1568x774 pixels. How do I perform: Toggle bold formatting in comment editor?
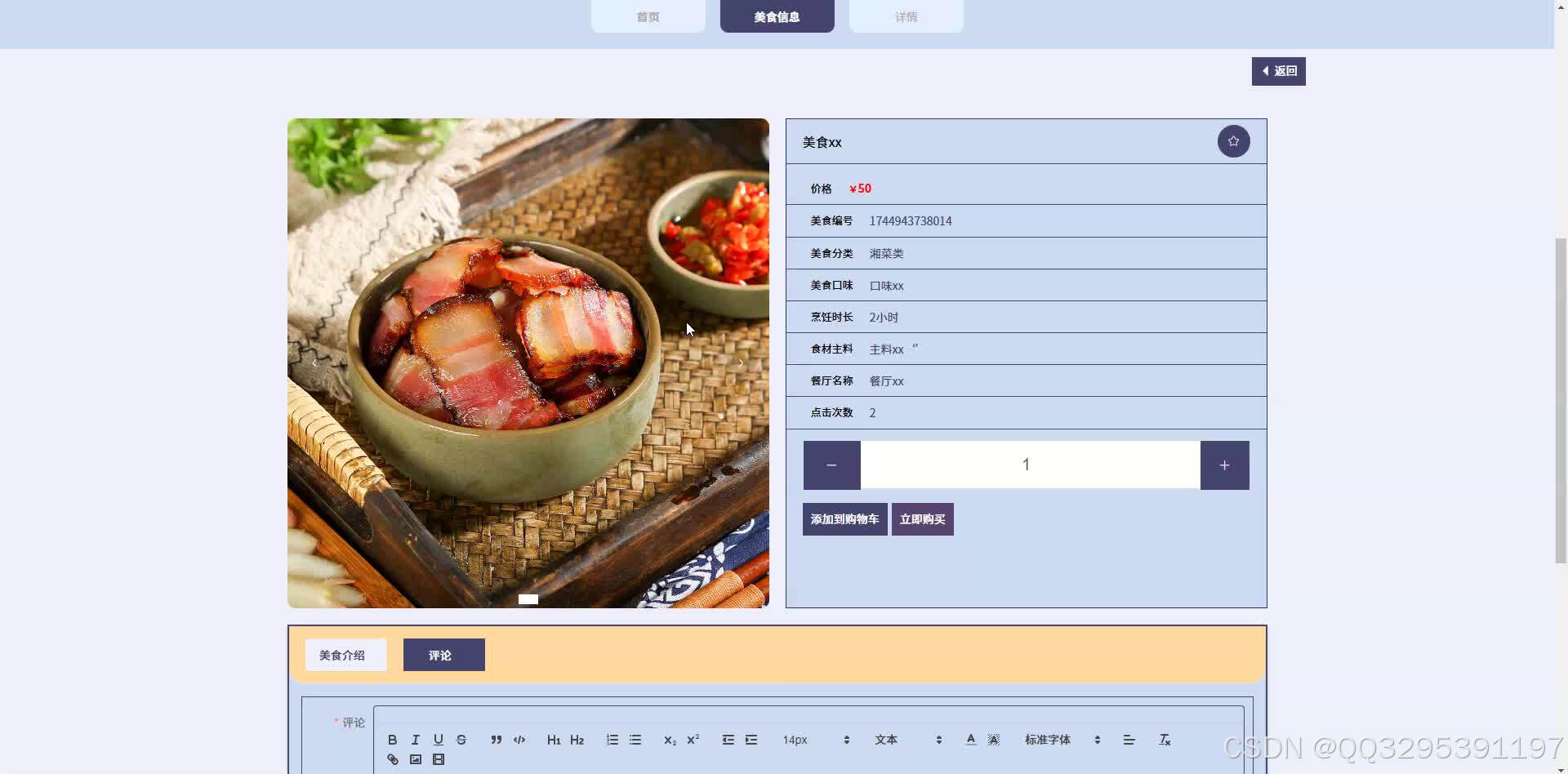coord(392,740)
